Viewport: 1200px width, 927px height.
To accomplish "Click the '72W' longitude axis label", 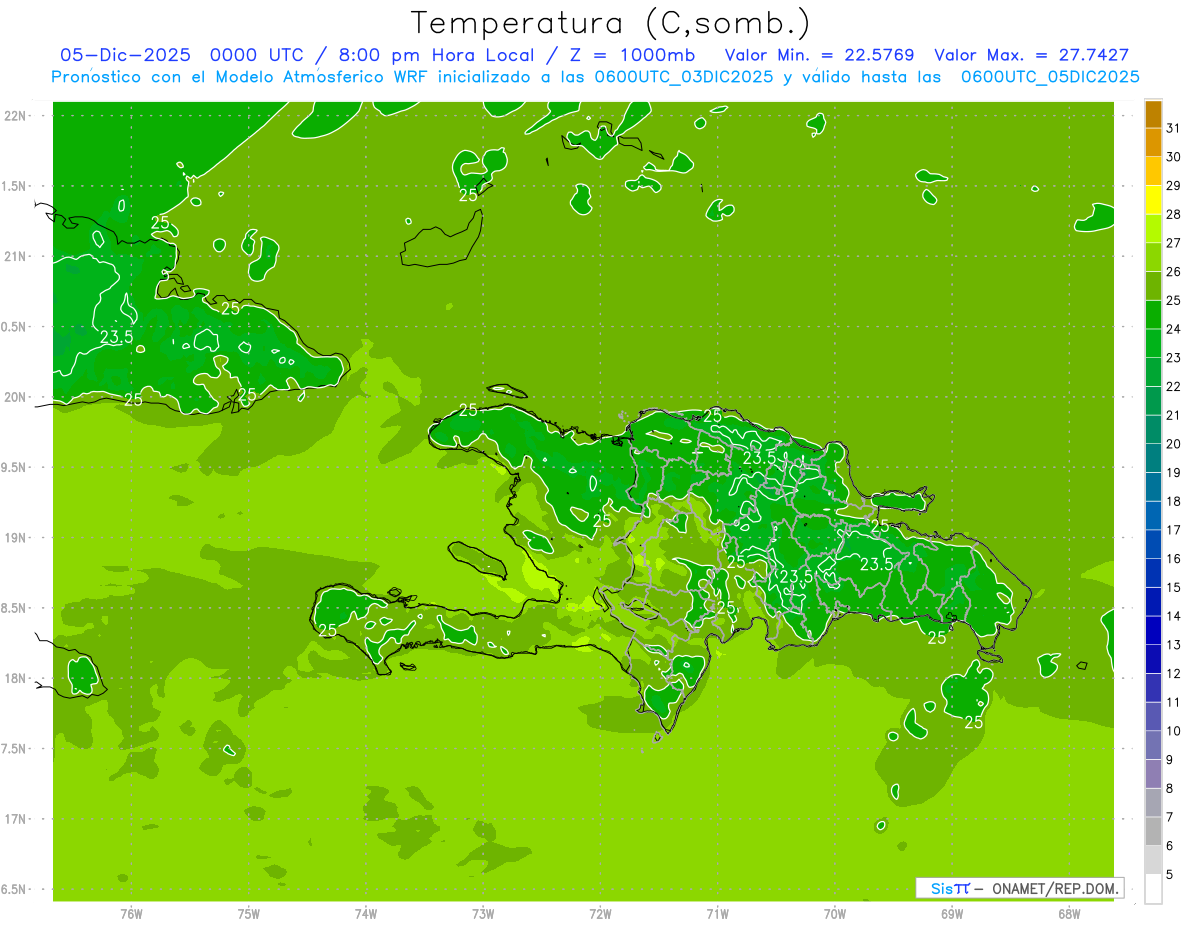I will click(600, 914).
